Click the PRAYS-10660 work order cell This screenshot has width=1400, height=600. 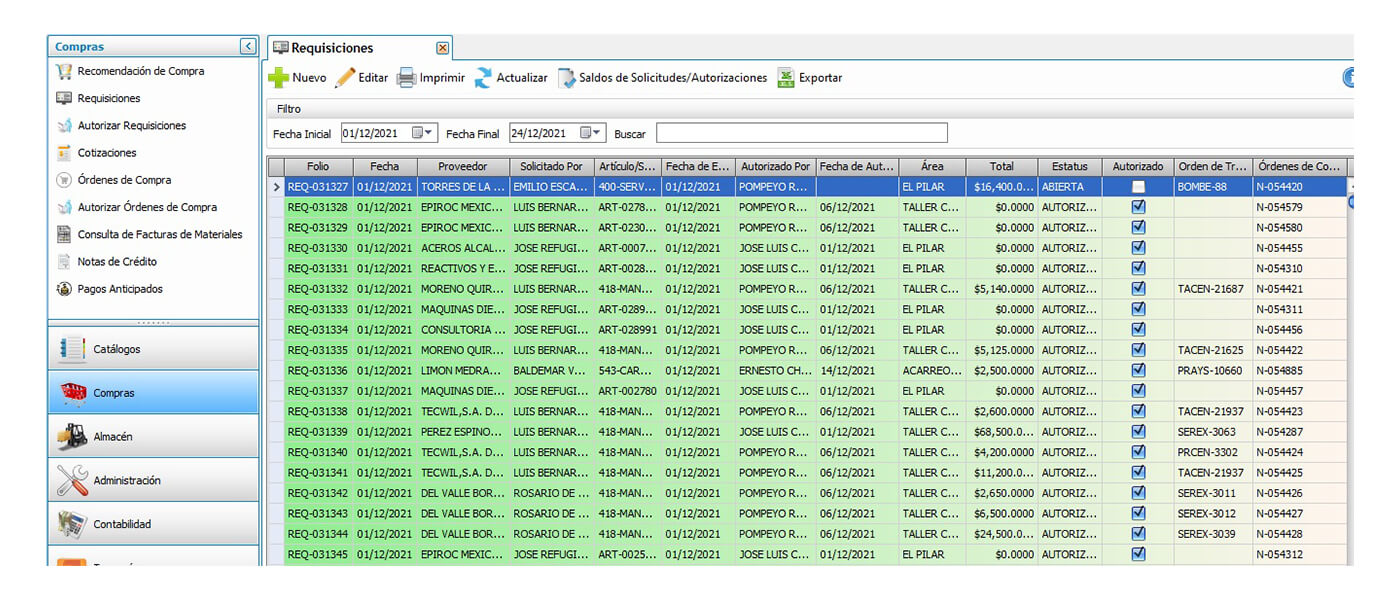1213,370
